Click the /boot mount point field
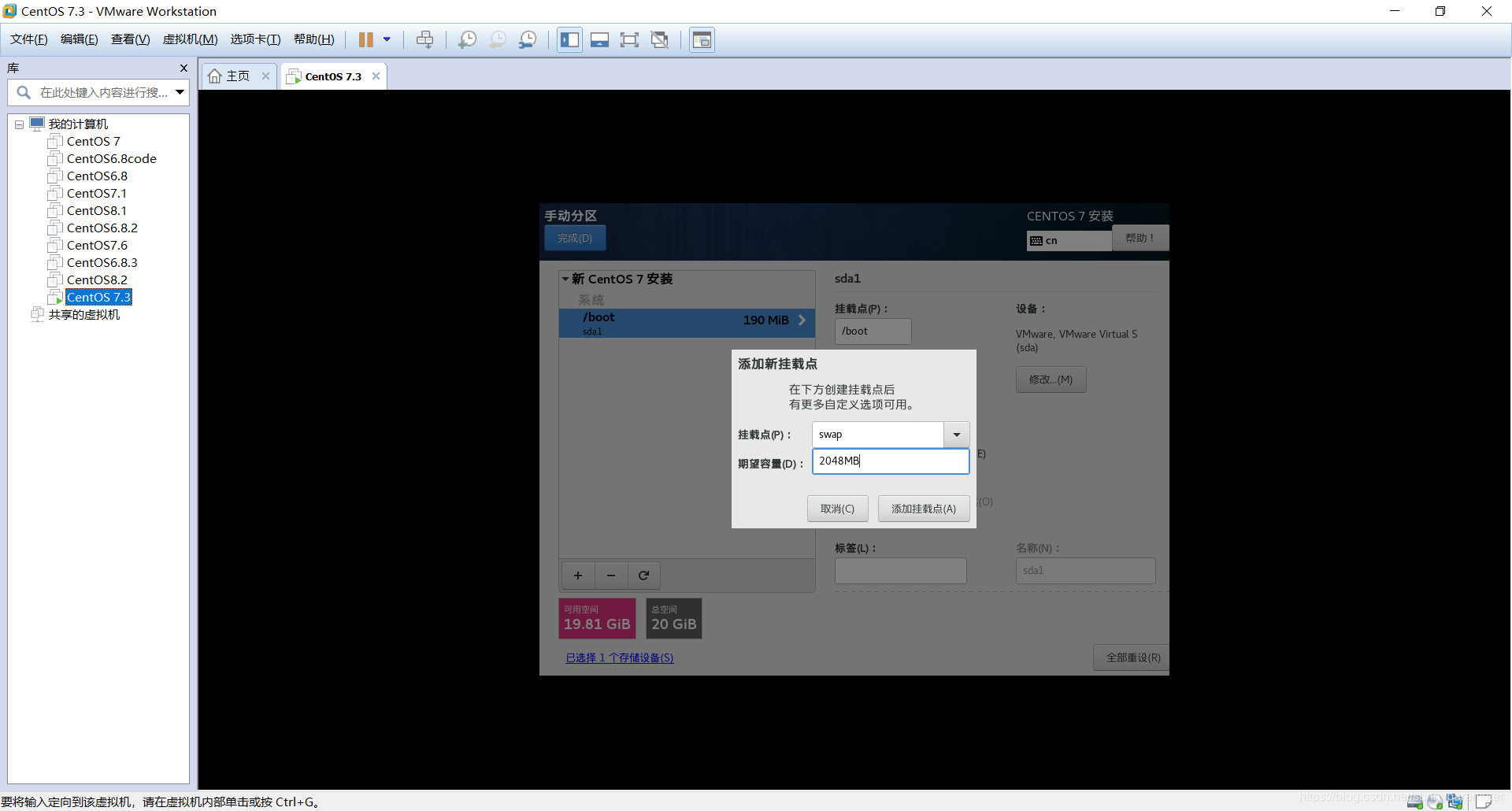Image resolution: width=1512 pixels, height=811 pixels. tap(873, 331)
